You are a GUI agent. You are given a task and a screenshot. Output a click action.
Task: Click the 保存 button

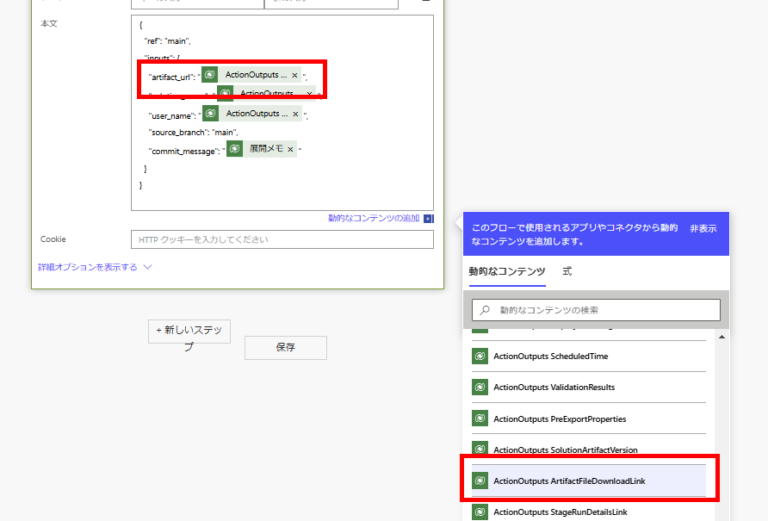coord(285,347)
